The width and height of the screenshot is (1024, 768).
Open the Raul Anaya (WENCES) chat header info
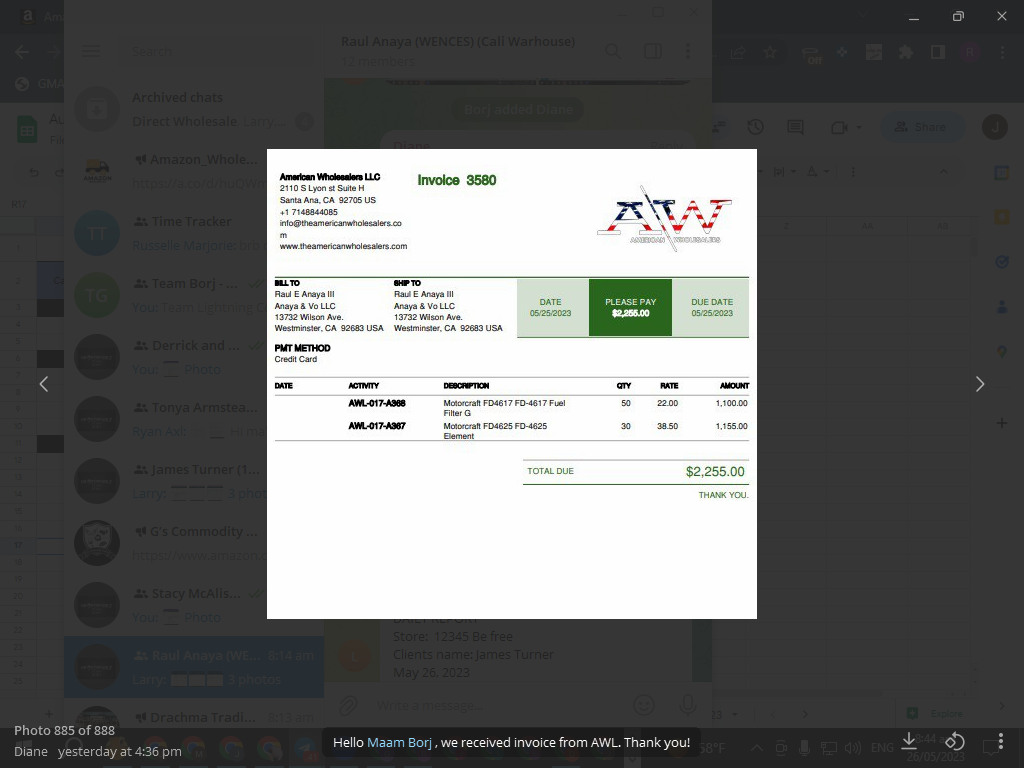(458, 50)
